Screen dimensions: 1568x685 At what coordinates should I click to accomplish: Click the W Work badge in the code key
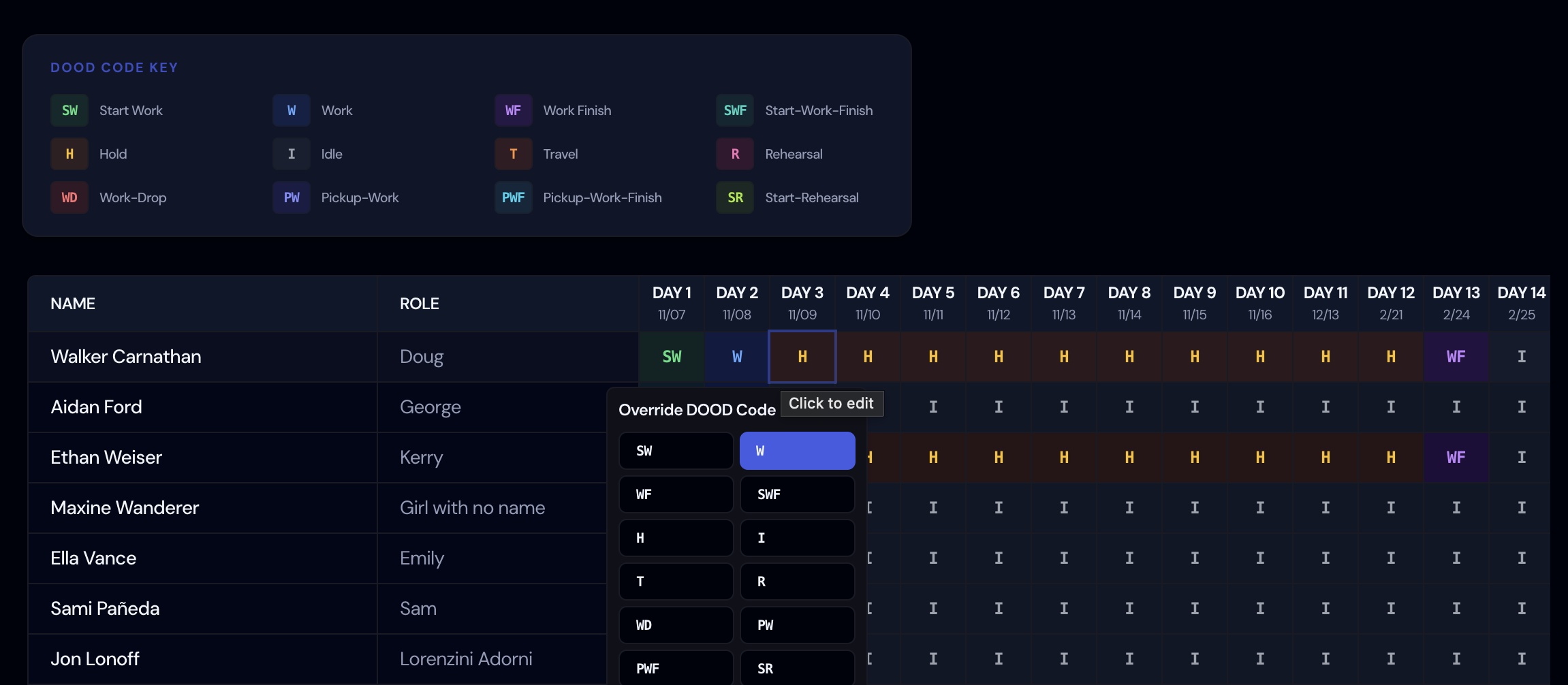(x=291, y=110)
